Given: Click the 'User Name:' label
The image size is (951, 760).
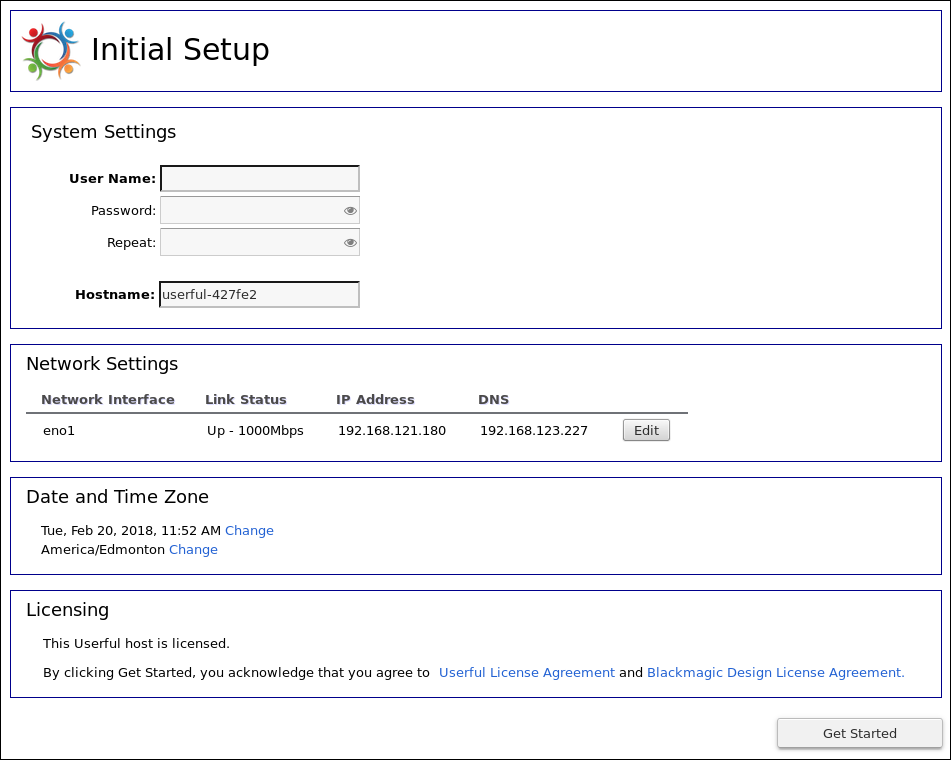Looking at the screenshot, I should (x=112, y=179).
